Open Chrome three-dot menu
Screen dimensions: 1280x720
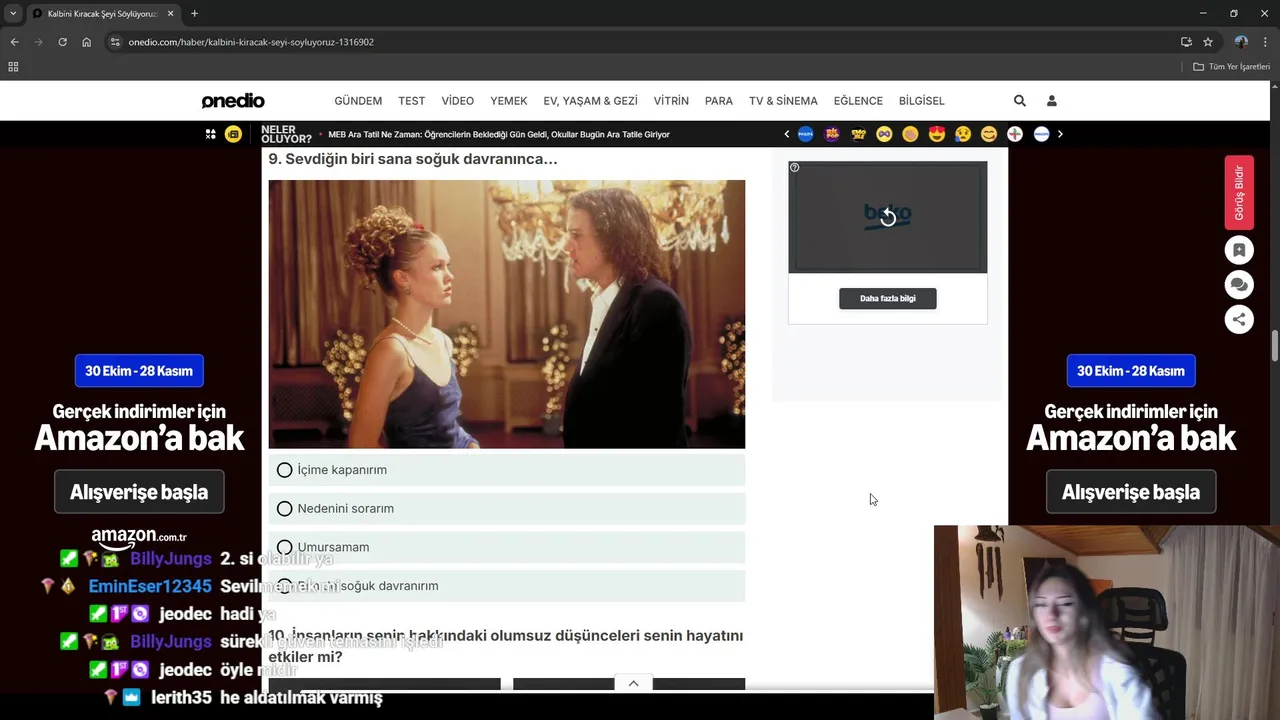click(1265, 42)
